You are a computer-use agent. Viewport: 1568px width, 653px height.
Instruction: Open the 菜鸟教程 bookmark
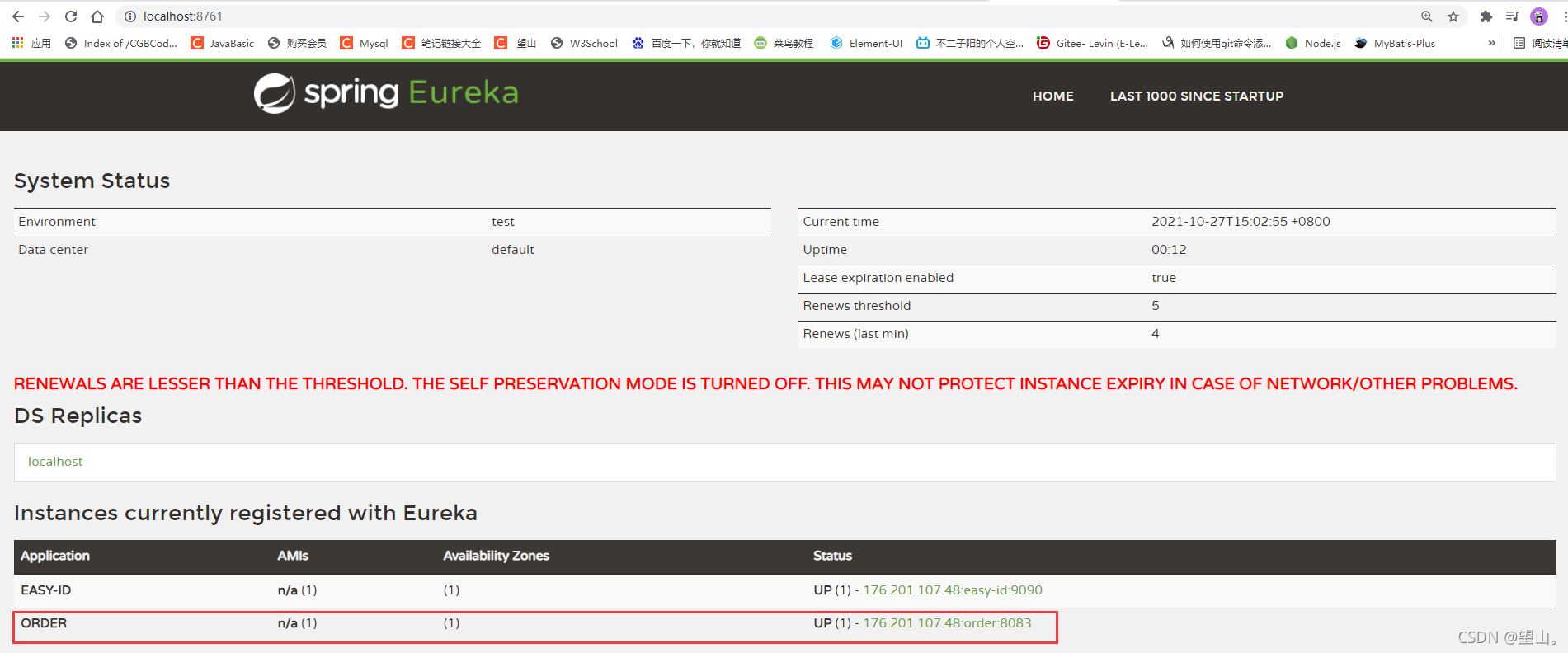tap(784, 43)
